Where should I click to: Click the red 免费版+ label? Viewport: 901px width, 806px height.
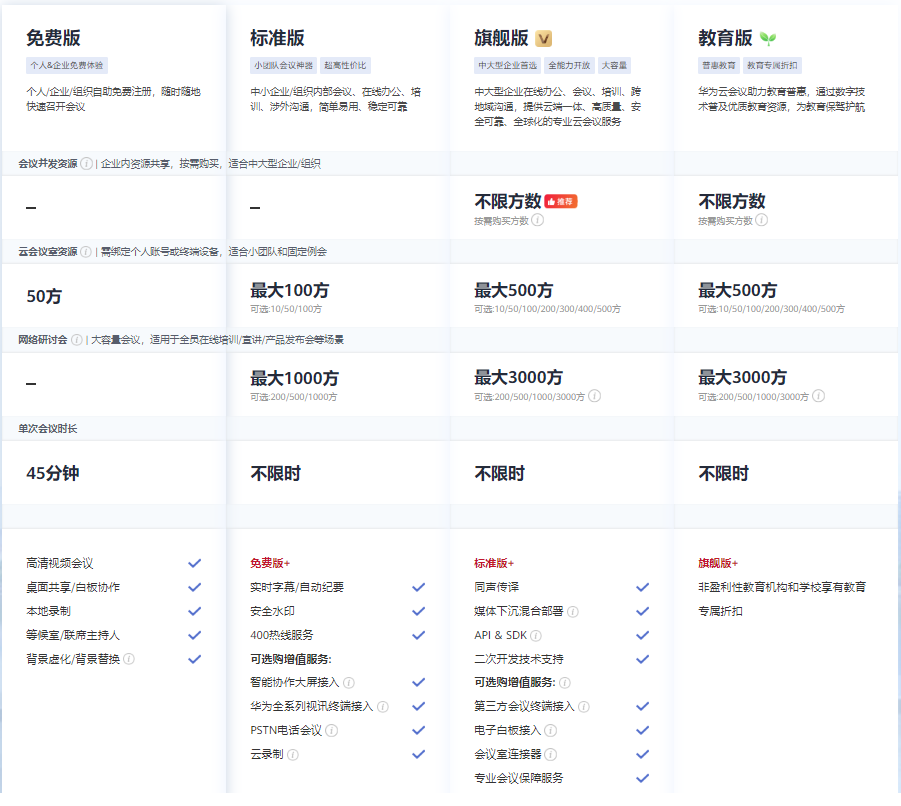click(x=270, y=563)
